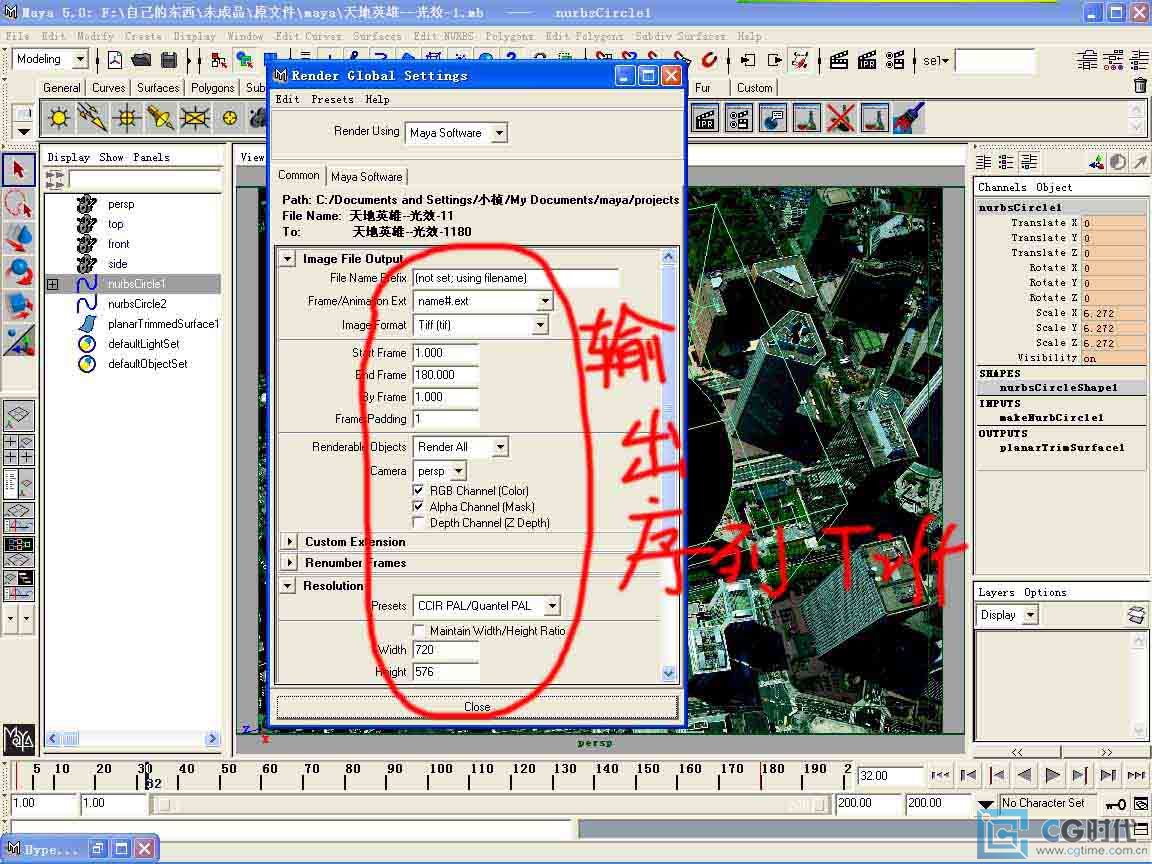Screen dimensions: 1152x864
Task: Click the Width input field
Action: pyautogui.click(x=446, y=649)
